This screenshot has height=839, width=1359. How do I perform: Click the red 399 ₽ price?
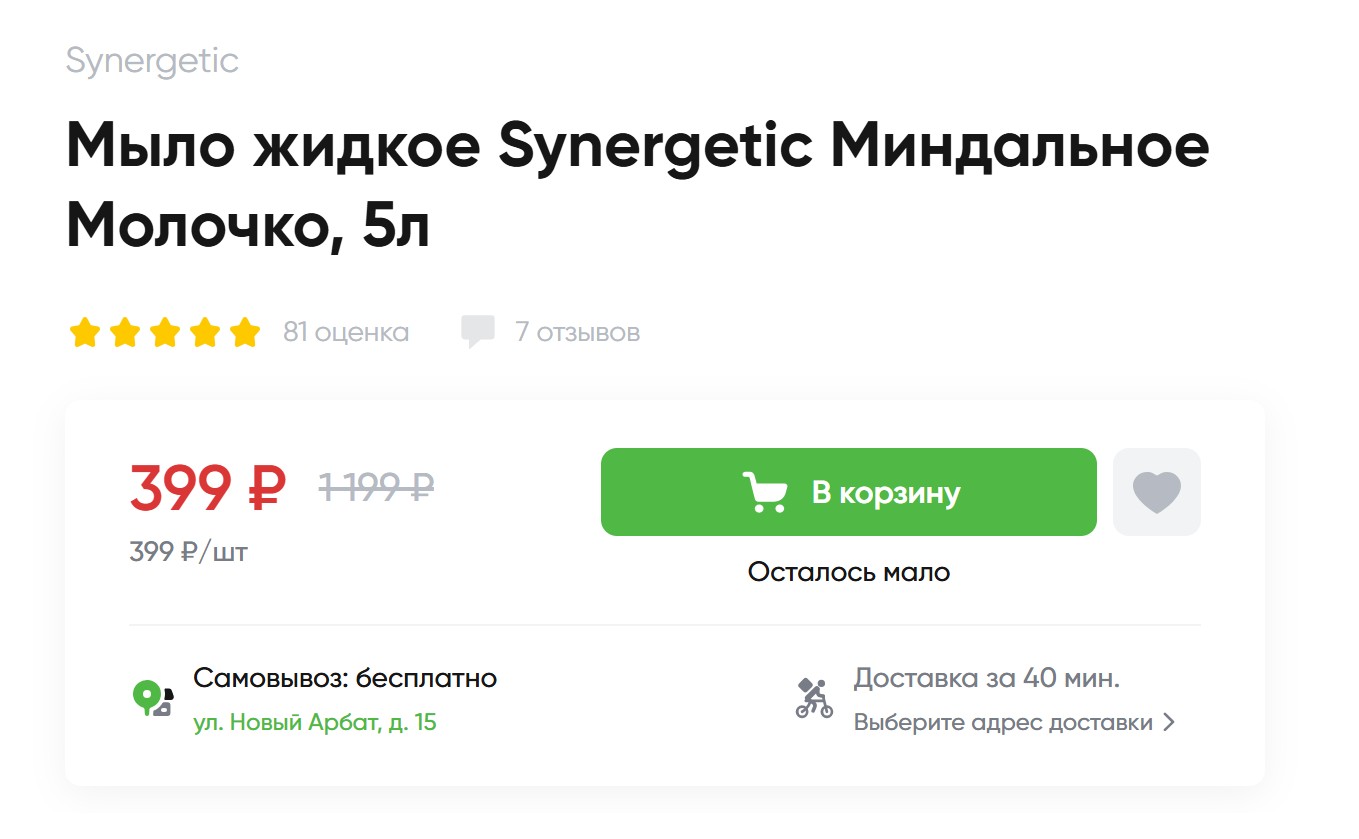click(207, 489)
